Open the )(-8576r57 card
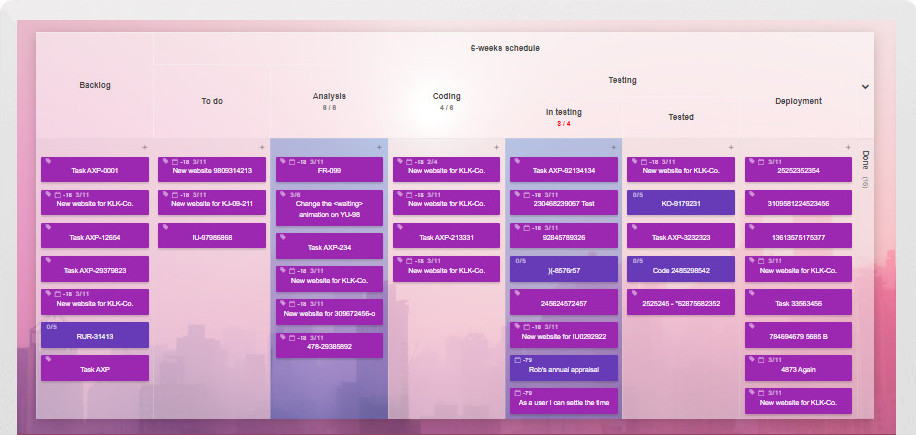The width and height of the screenshot is (916, 435). click(564, 269)
